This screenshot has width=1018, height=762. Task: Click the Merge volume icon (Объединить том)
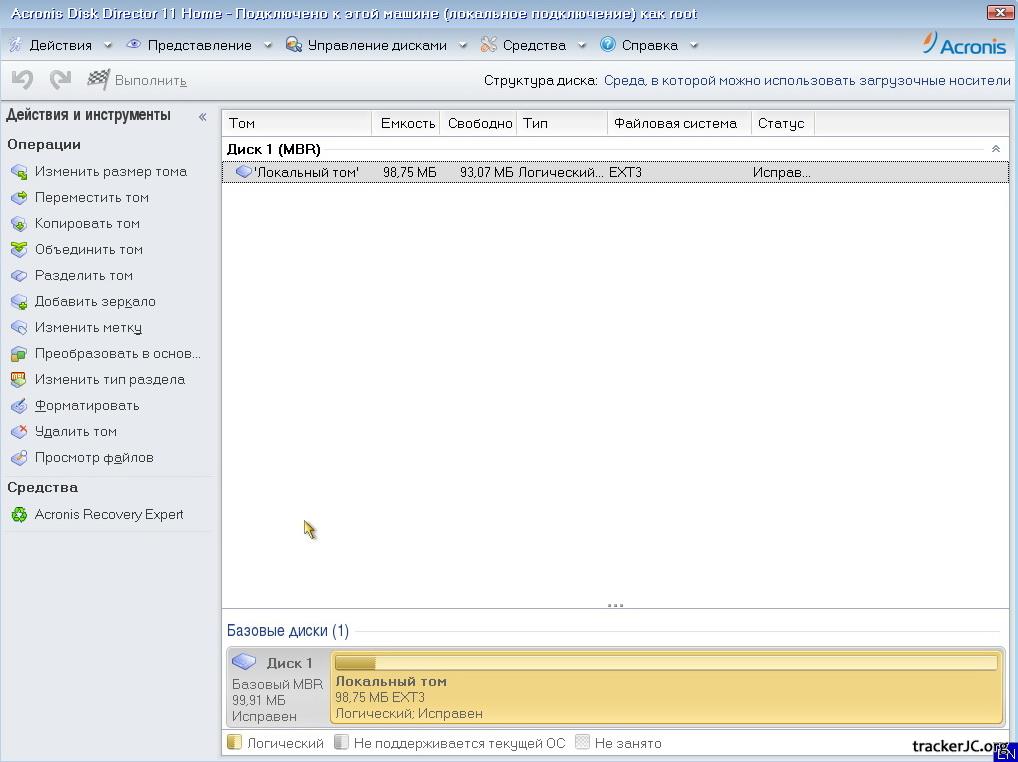click(19, 250)
